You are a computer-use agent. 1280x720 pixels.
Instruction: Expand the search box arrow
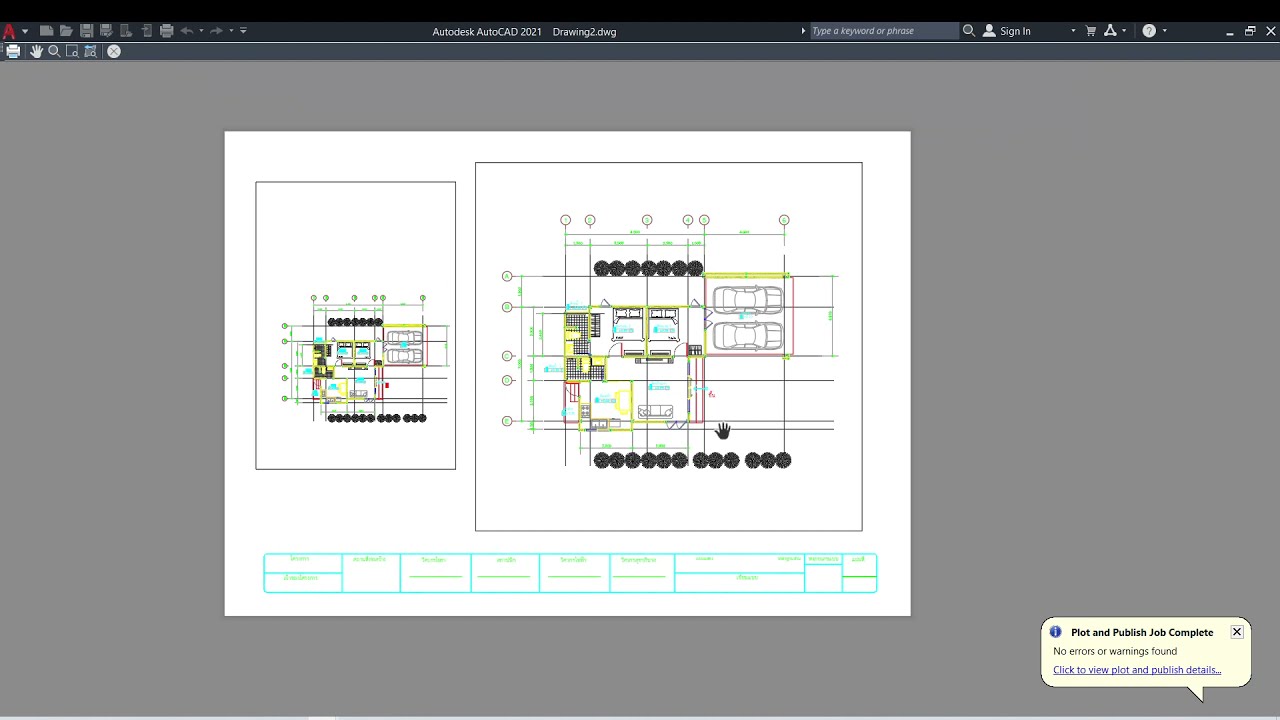point(803,31)
